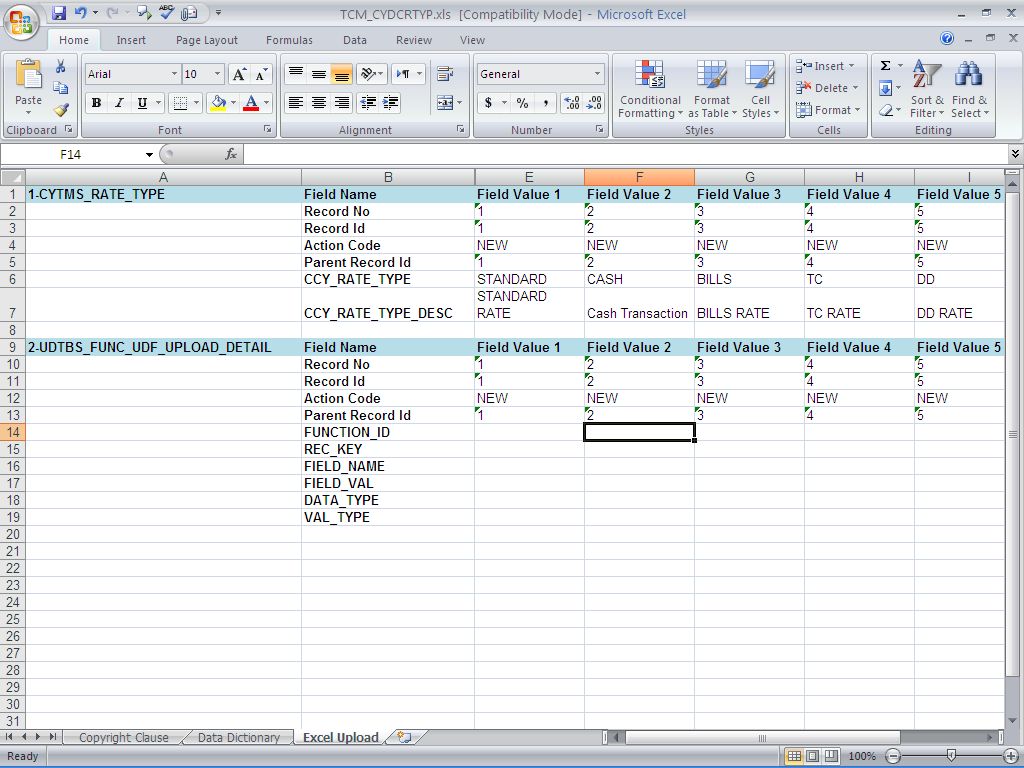This screenshot has height=768, width=1024.
Task: Increase decimal places
Action: click(x=571, y=103)
